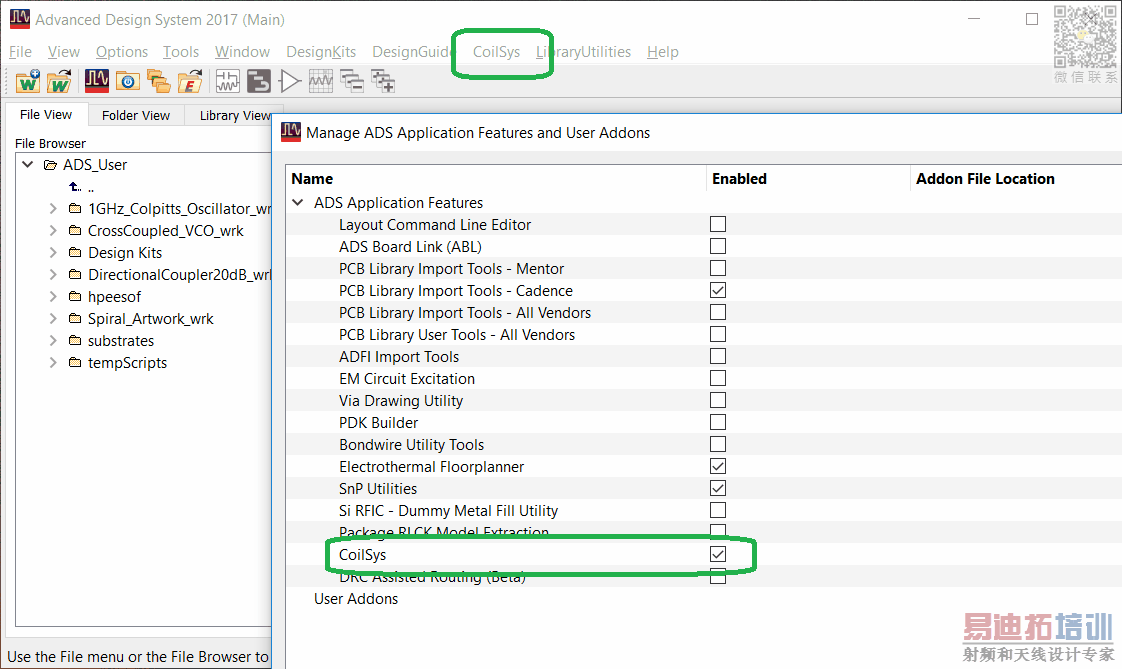Screen dimensions: 1122x669
Task: Check PCB Library Import Tools - Mentor
Action: pyautogui.click(x=718, y=268)
